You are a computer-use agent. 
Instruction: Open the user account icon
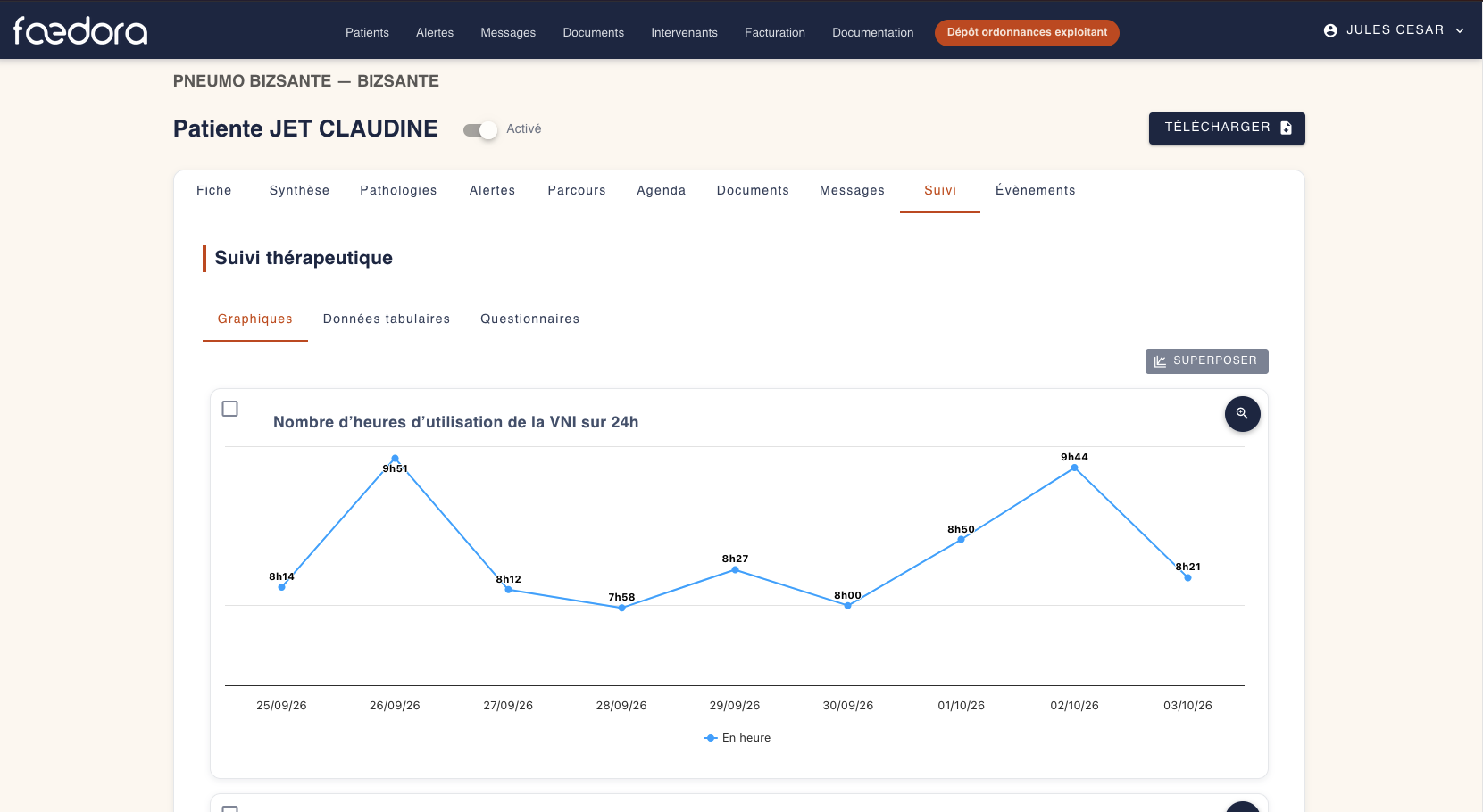(1330, 30)
